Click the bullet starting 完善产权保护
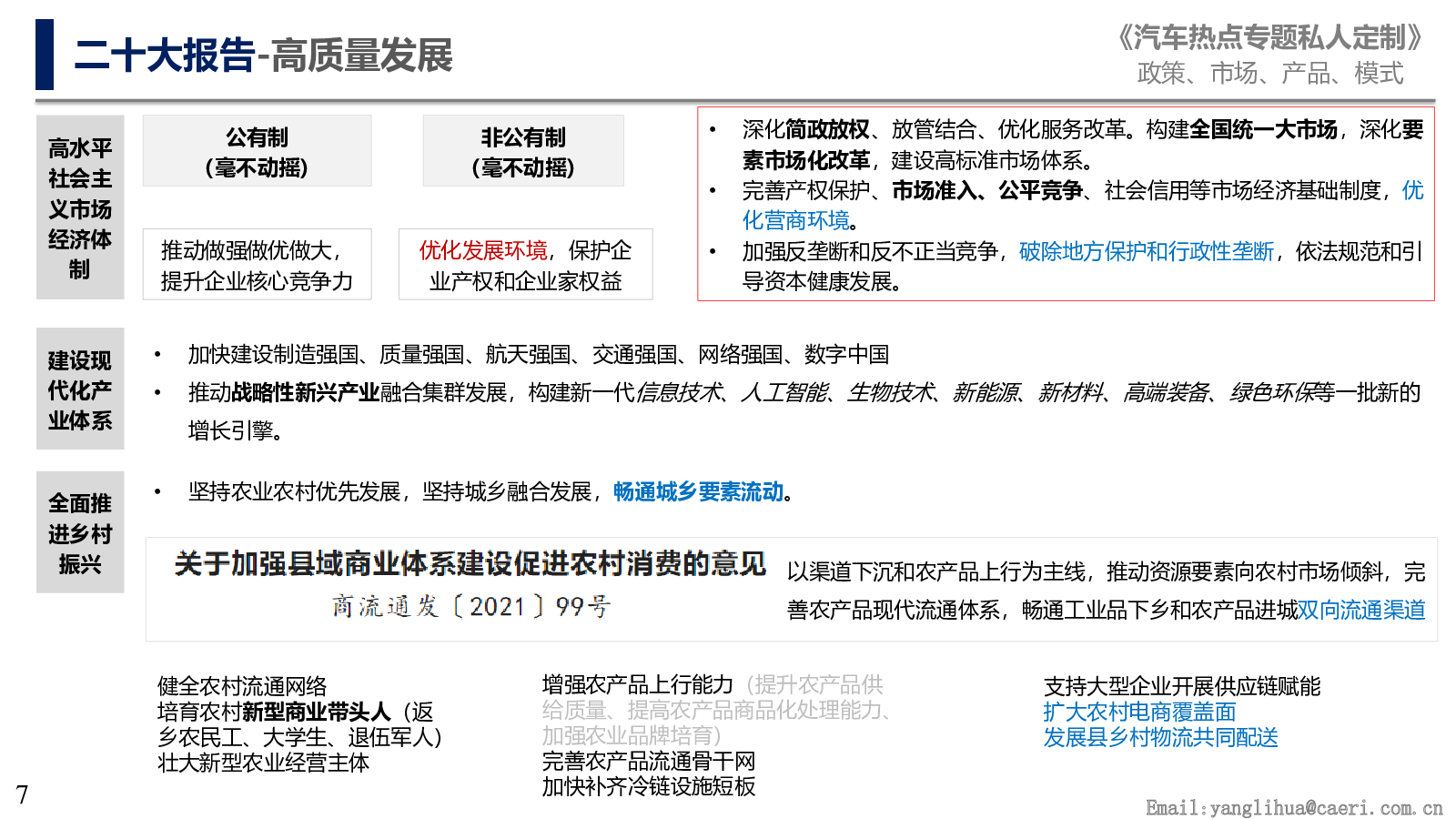 tap(1083, 206)
